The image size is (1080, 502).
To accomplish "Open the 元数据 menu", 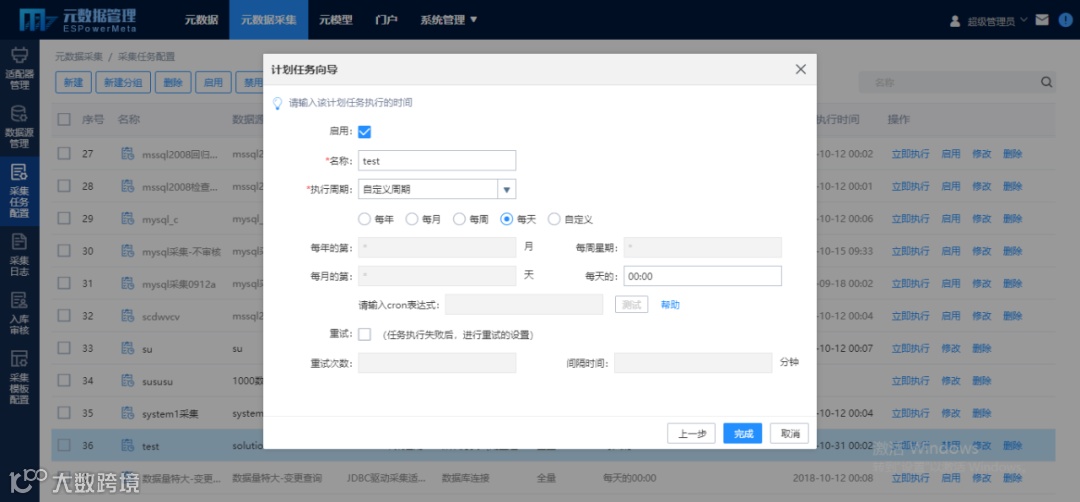I will click(x=201, y=20).
